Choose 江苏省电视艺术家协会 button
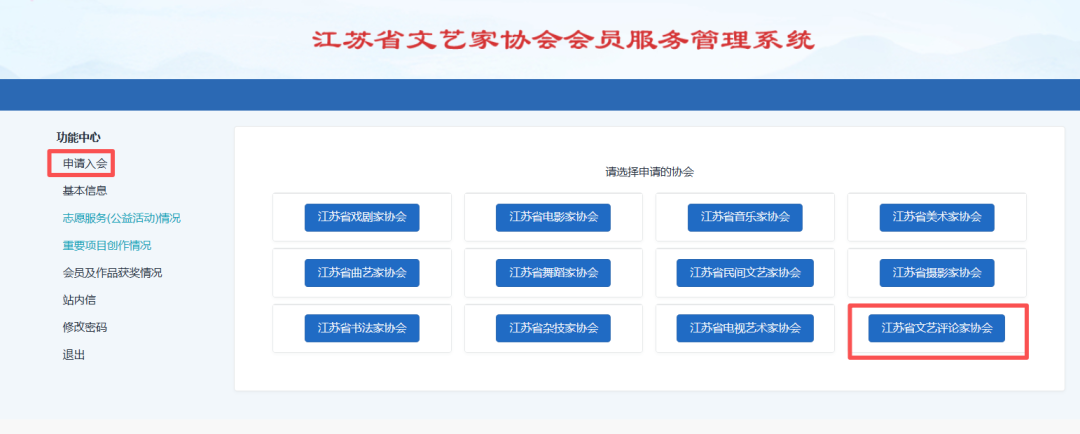Screen dimensions: 1080x434 pyautogui.click(x=745, y=328)
